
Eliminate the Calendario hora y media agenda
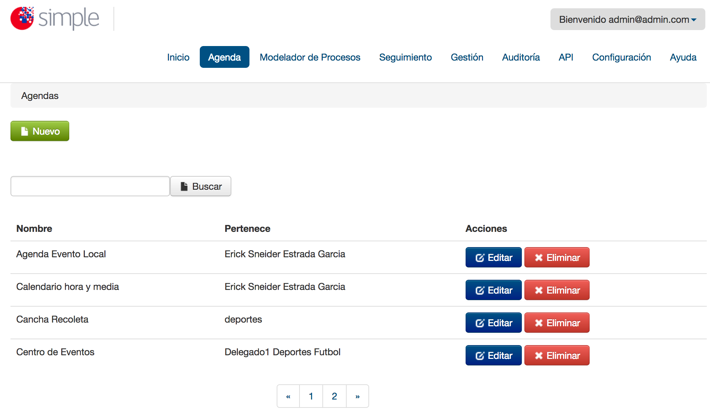pyautogui.click(x=557, y=290)
